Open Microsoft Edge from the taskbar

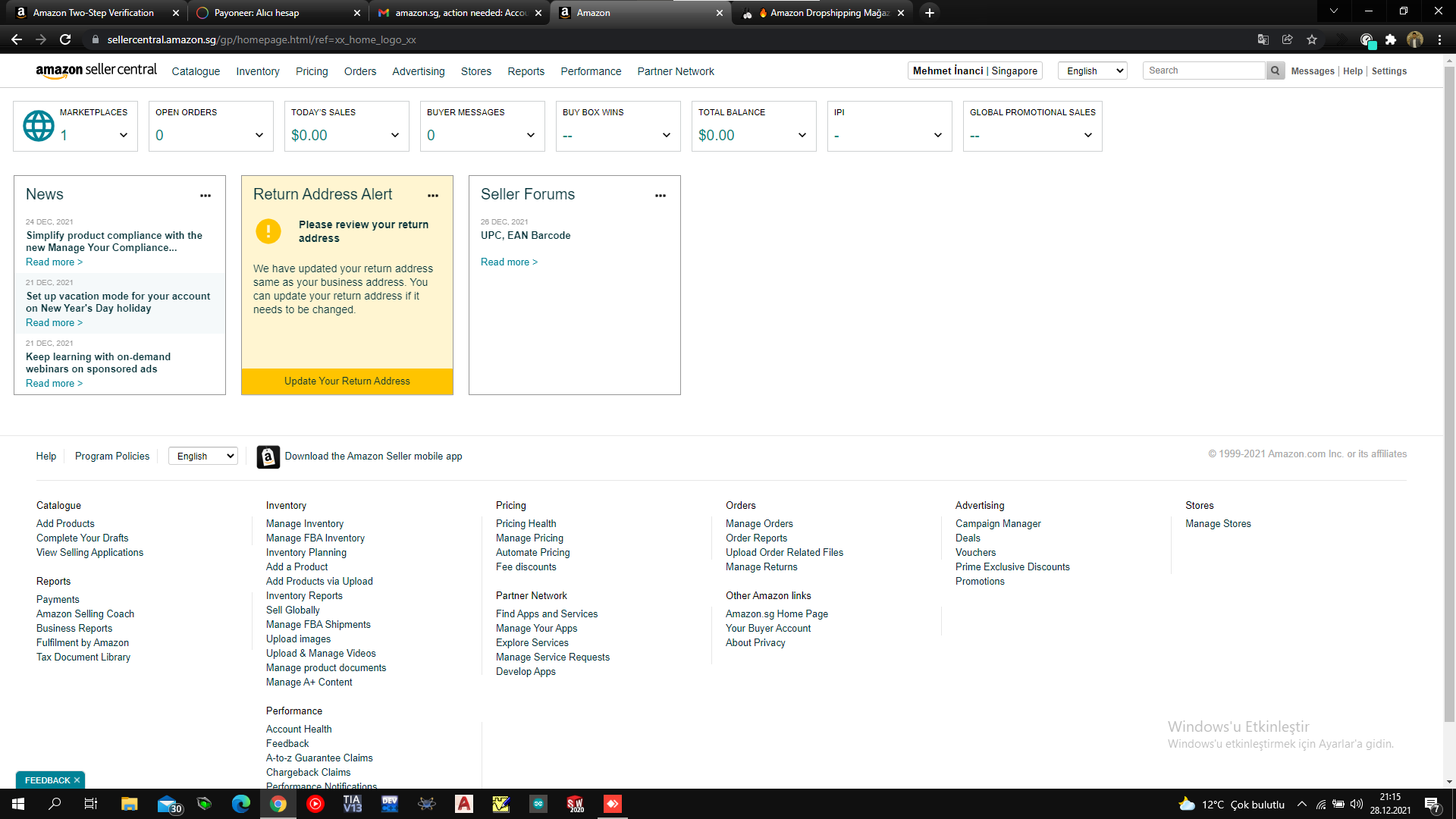pyautogui.click(x=241, y=804)
